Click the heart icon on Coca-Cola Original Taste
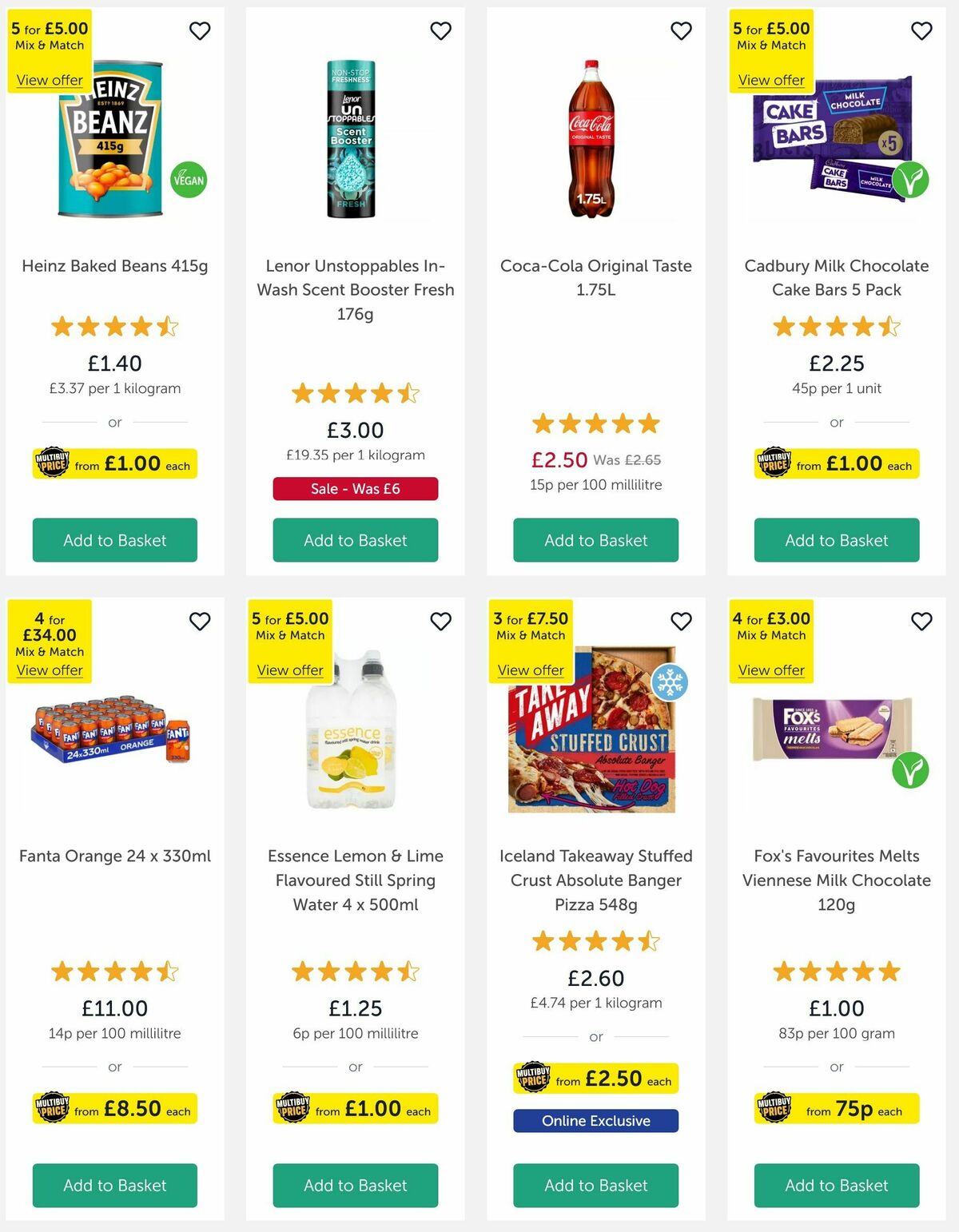 [681, 30]
